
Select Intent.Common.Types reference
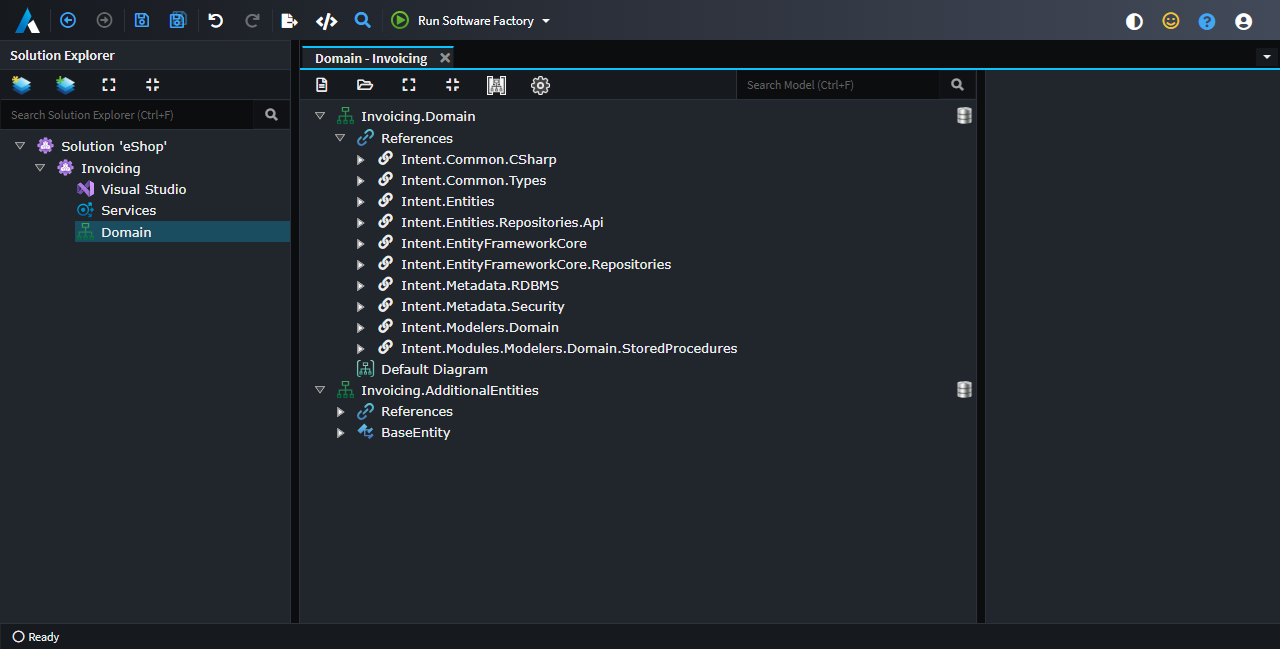click(x=474, y=180)
